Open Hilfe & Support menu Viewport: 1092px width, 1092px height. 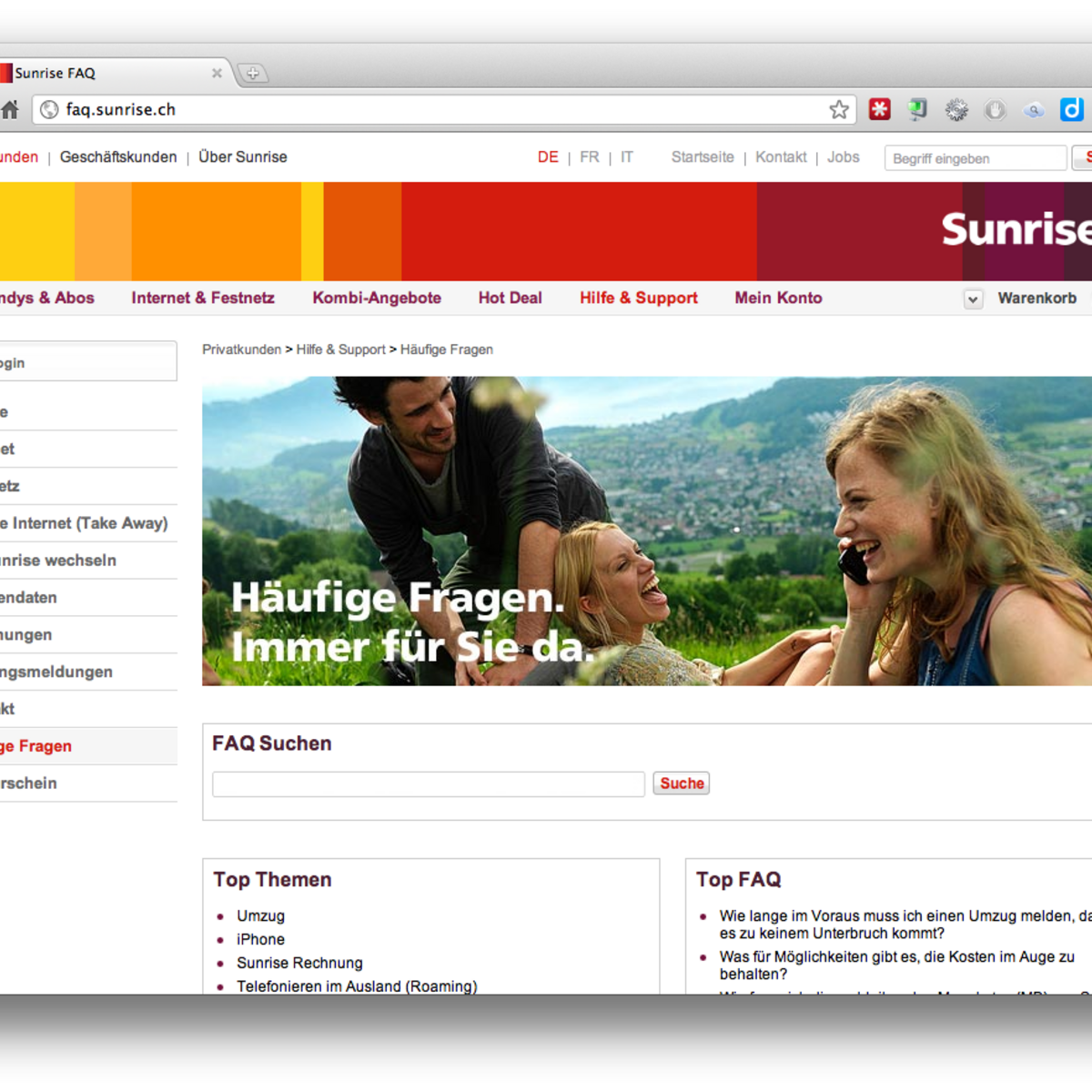[639, 298]
